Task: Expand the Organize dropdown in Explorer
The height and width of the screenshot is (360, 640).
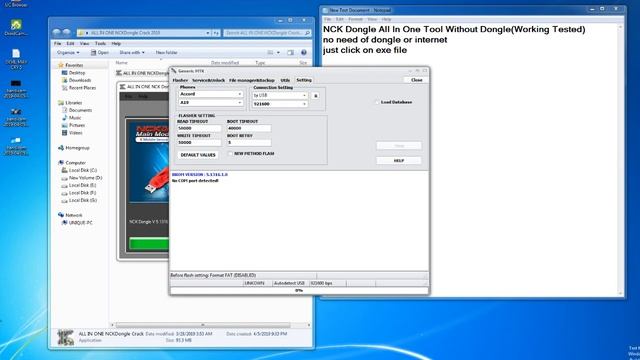Action: (x=68, y=53)
